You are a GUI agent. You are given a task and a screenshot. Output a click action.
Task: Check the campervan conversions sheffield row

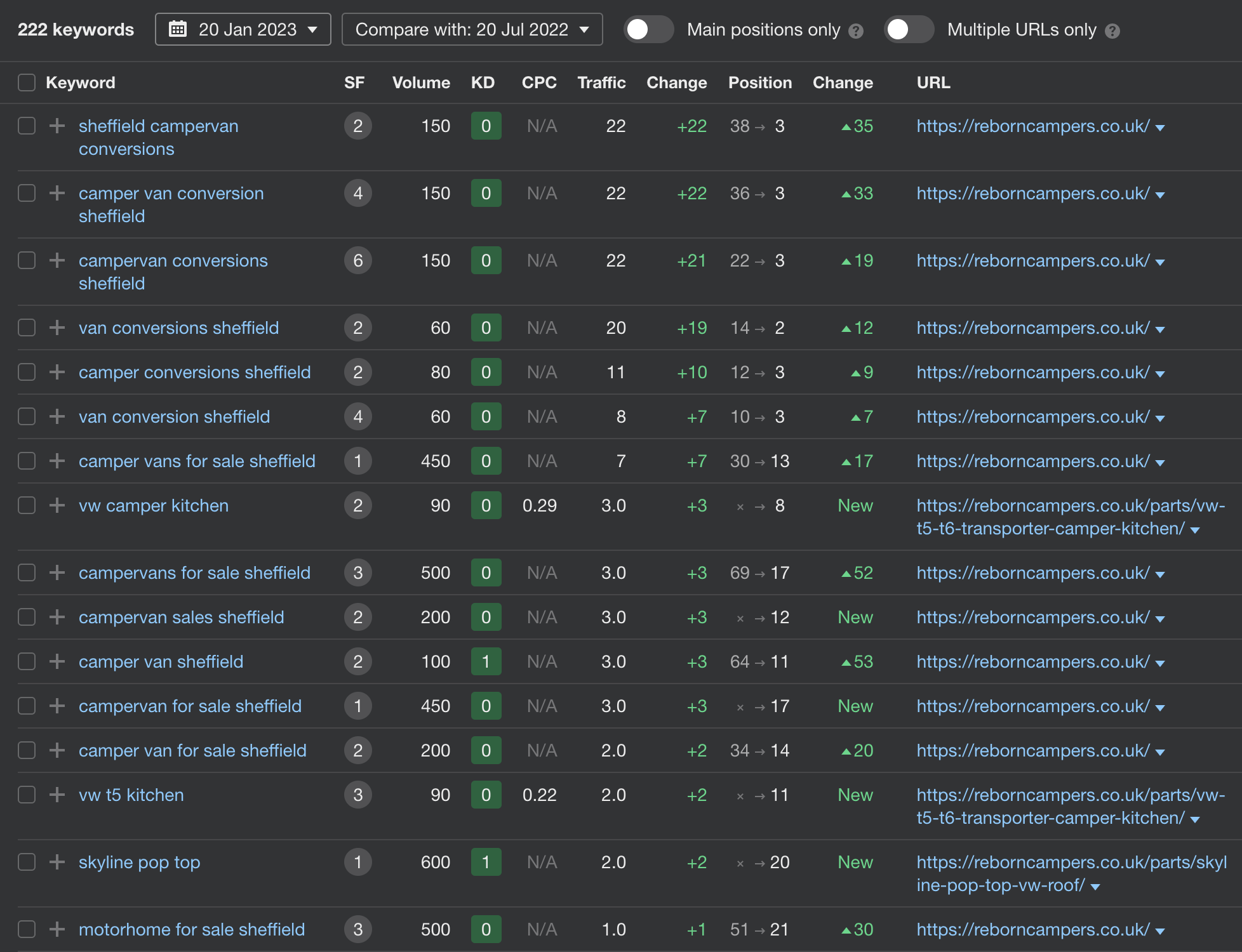pyautogui.click(x=27, y=260)
